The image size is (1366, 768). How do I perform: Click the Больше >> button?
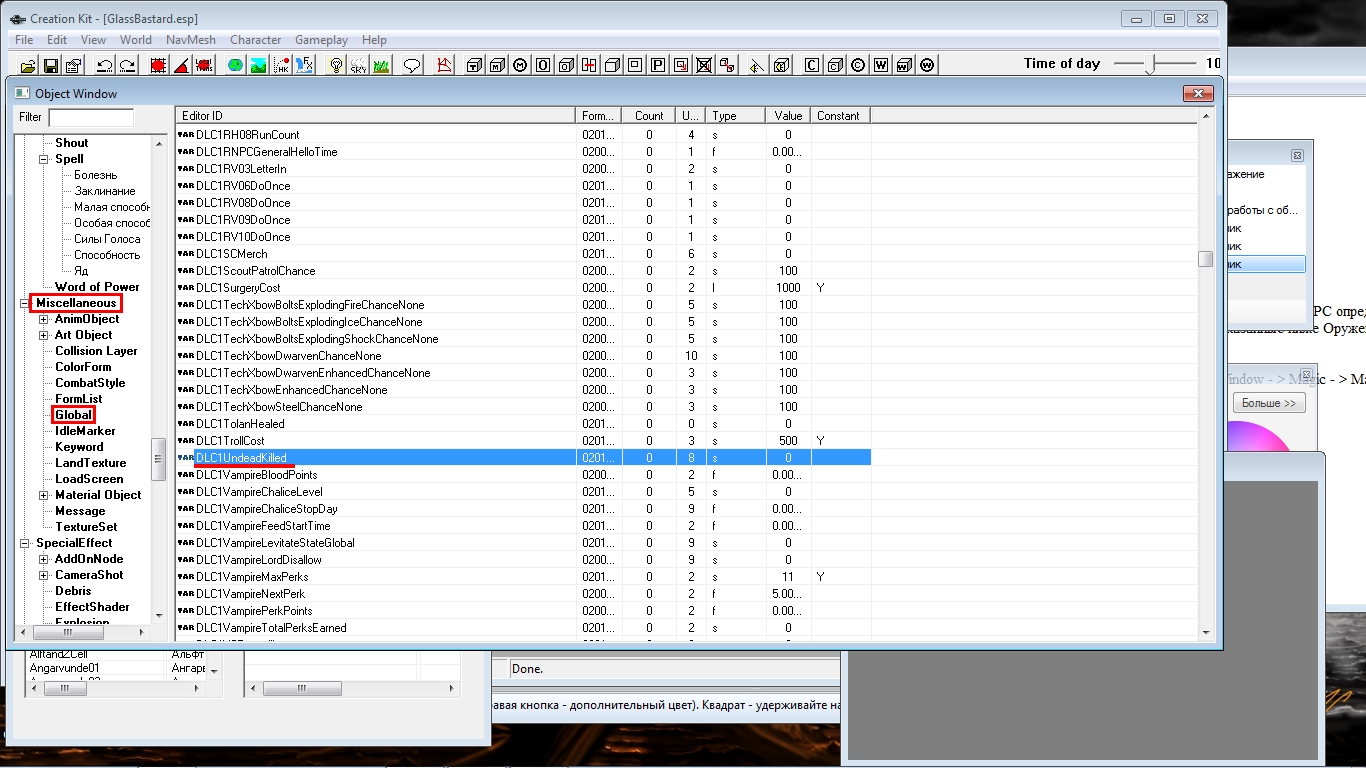(1268, 403)
